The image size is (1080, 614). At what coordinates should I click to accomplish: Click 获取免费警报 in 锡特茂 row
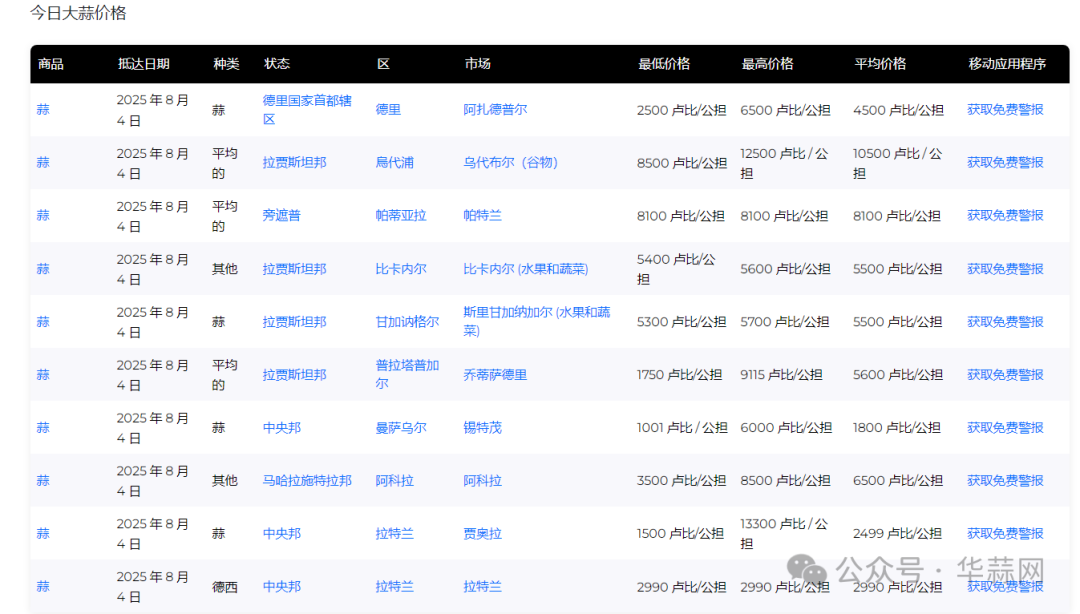[x=1005, y=428]
